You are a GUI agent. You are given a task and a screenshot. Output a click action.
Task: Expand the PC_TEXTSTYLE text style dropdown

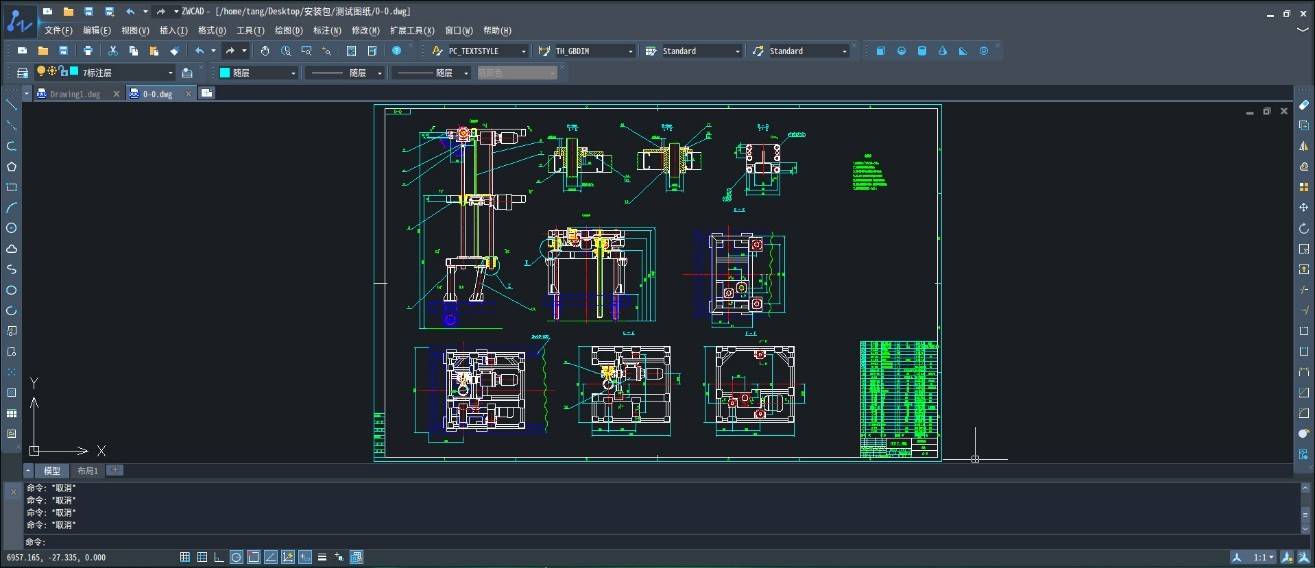point(479,50)
